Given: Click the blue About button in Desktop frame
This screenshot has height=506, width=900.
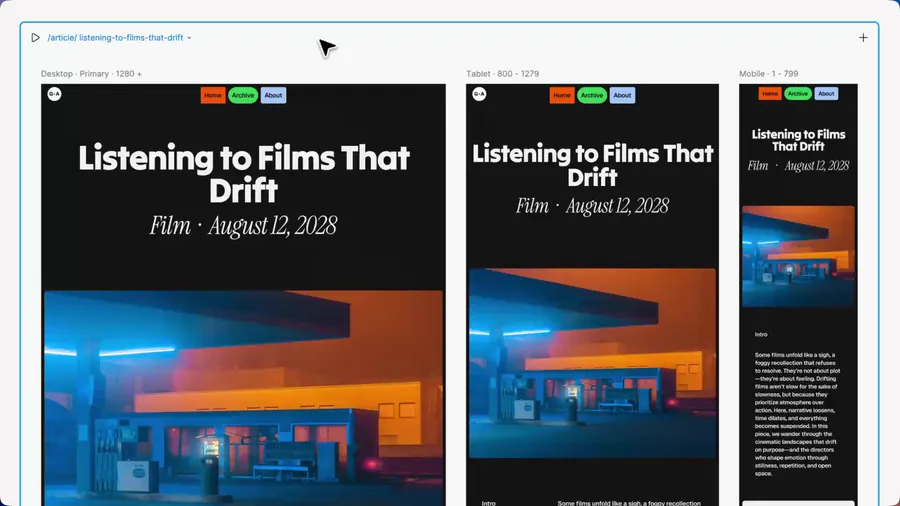Looking at the screenshot, I should 273,96.
